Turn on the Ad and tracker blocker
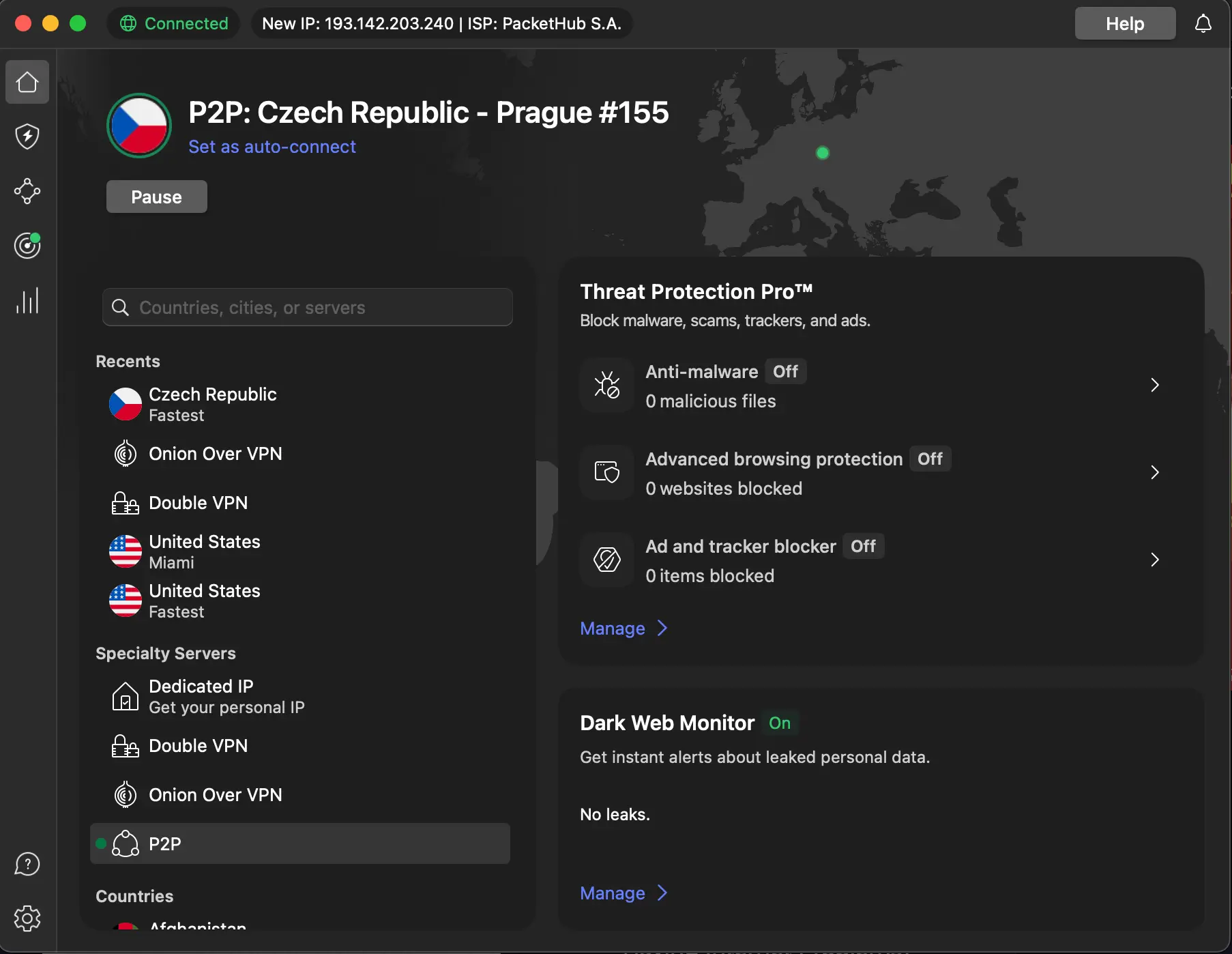Image resolution: width=1232 pixels, height=954 pixels. (x=862, y=546)
